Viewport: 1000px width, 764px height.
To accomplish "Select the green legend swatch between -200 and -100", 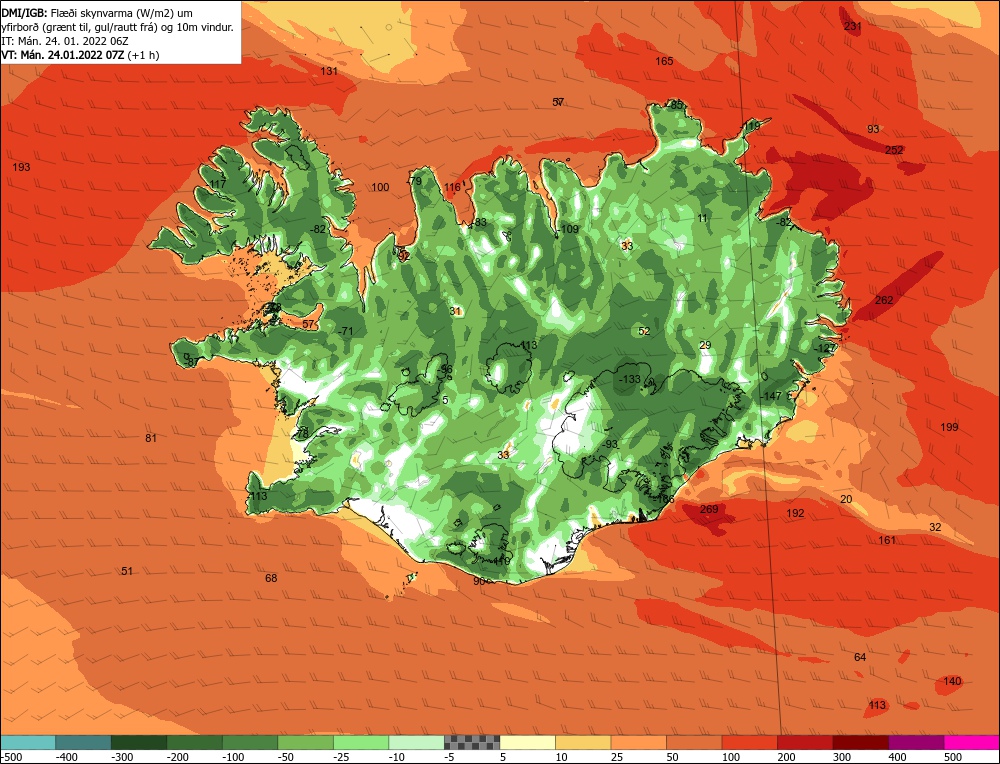I will pos(194,742).
